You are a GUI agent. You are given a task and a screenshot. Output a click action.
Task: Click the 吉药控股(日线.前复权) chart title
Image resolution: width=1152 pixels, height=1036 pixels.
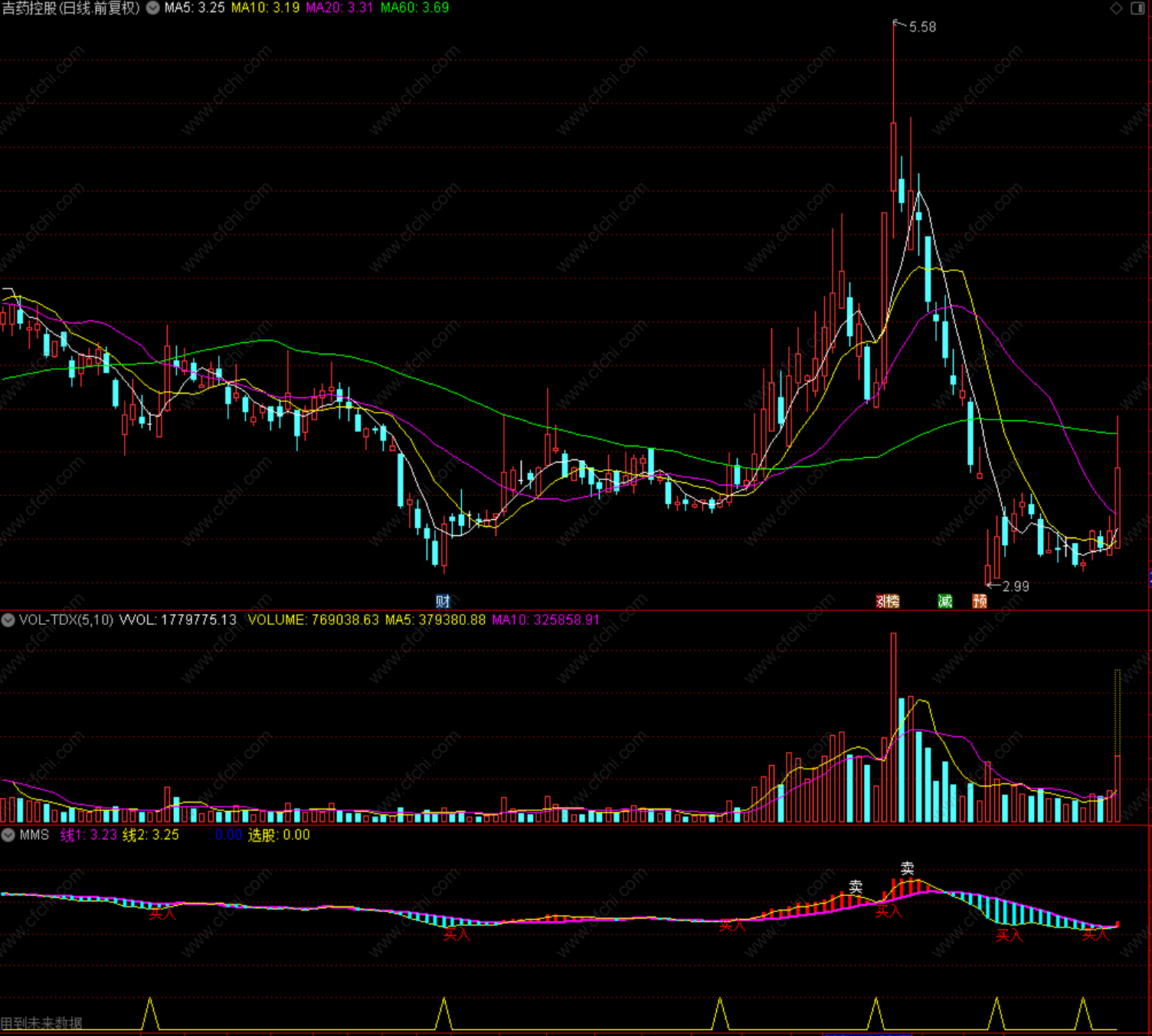[x=71, y=8]
